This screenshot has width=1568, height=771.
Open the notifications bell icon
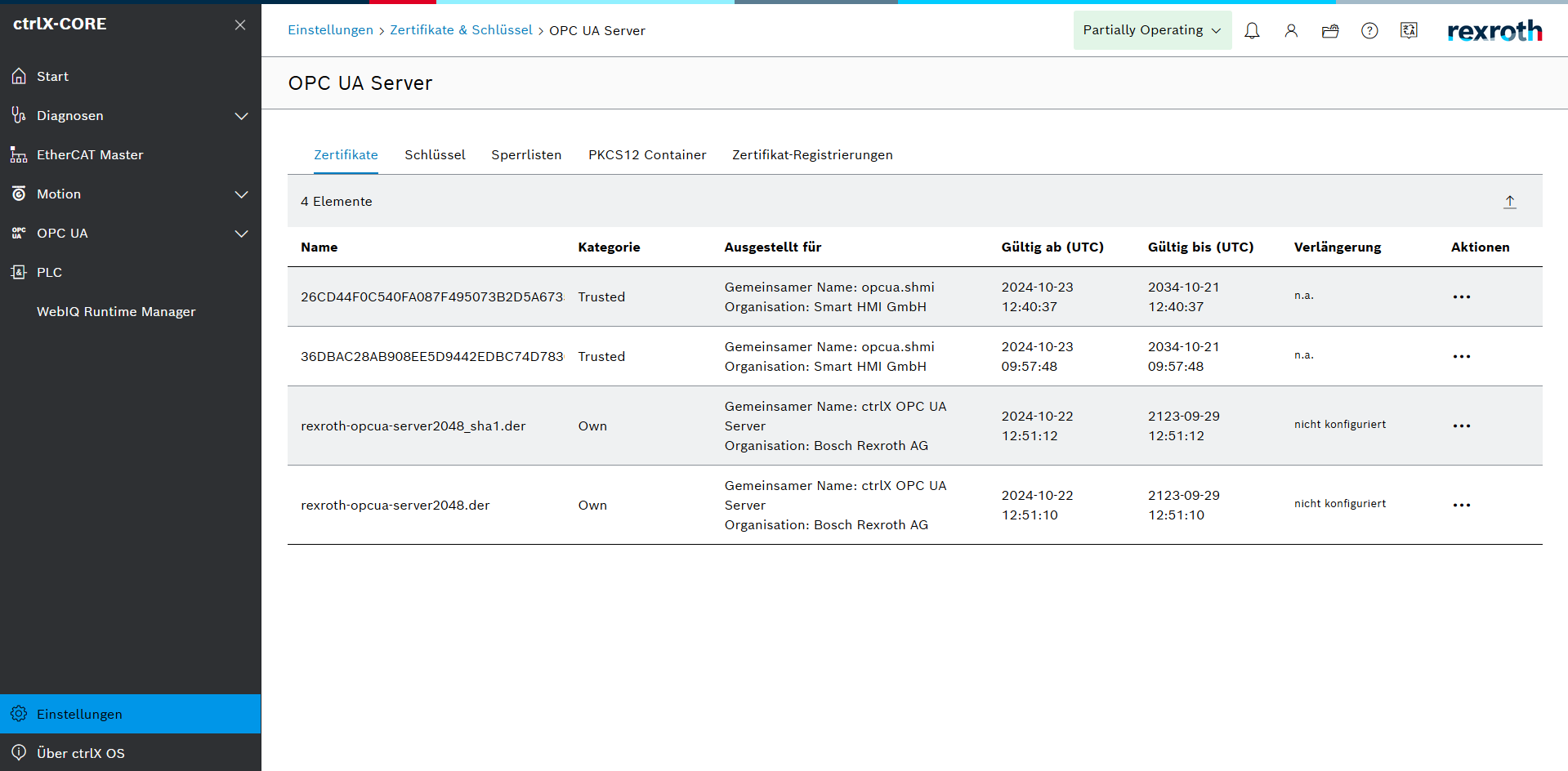tap(1251, 31)
